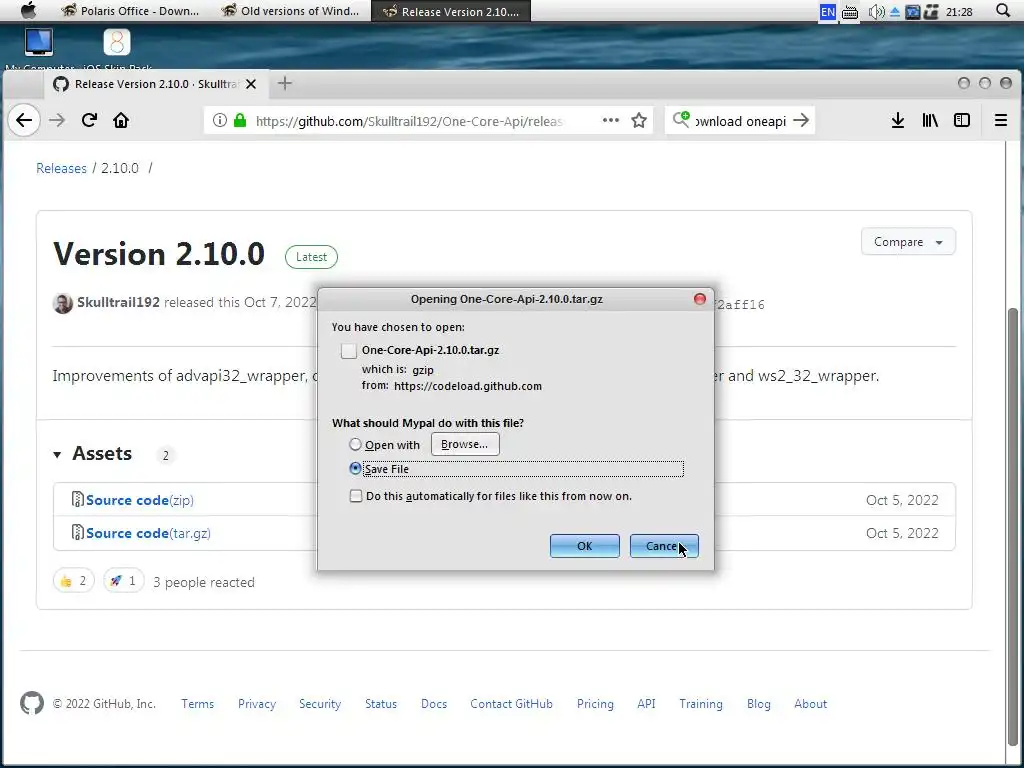Screen dimensions: 1024x768
Task: Bookmark this page with the star
Action: 639,120
